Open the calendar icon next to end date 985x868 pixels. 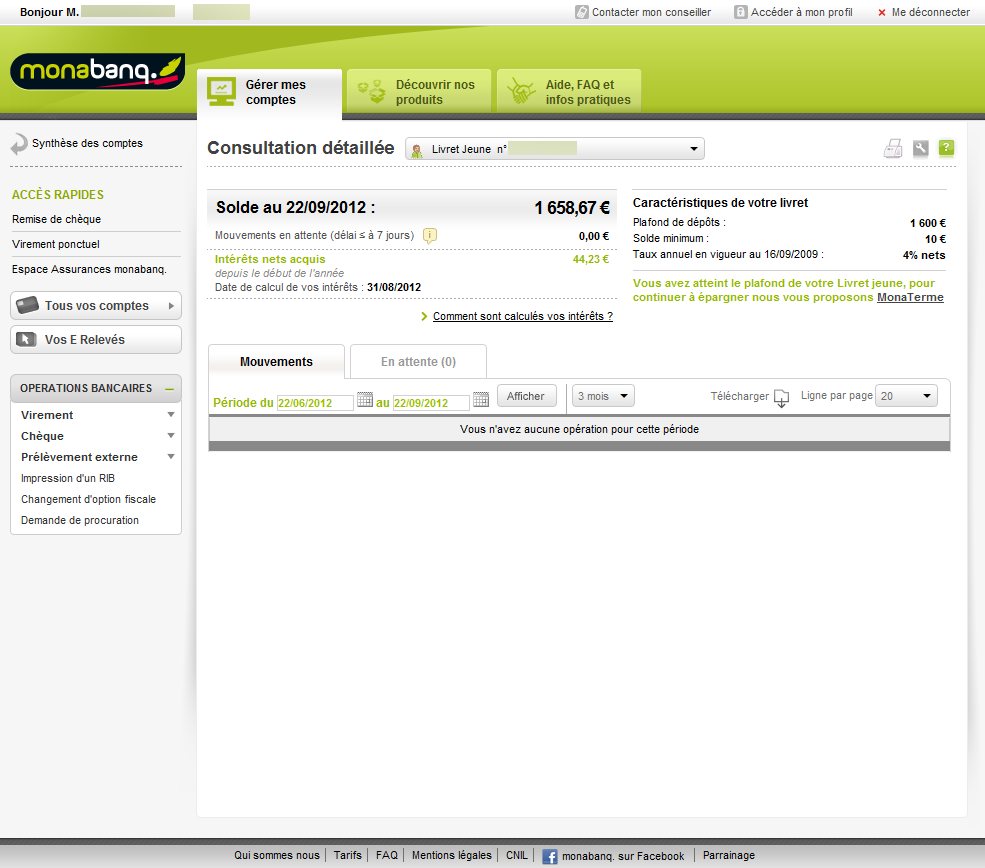click(x=480, y=398)
